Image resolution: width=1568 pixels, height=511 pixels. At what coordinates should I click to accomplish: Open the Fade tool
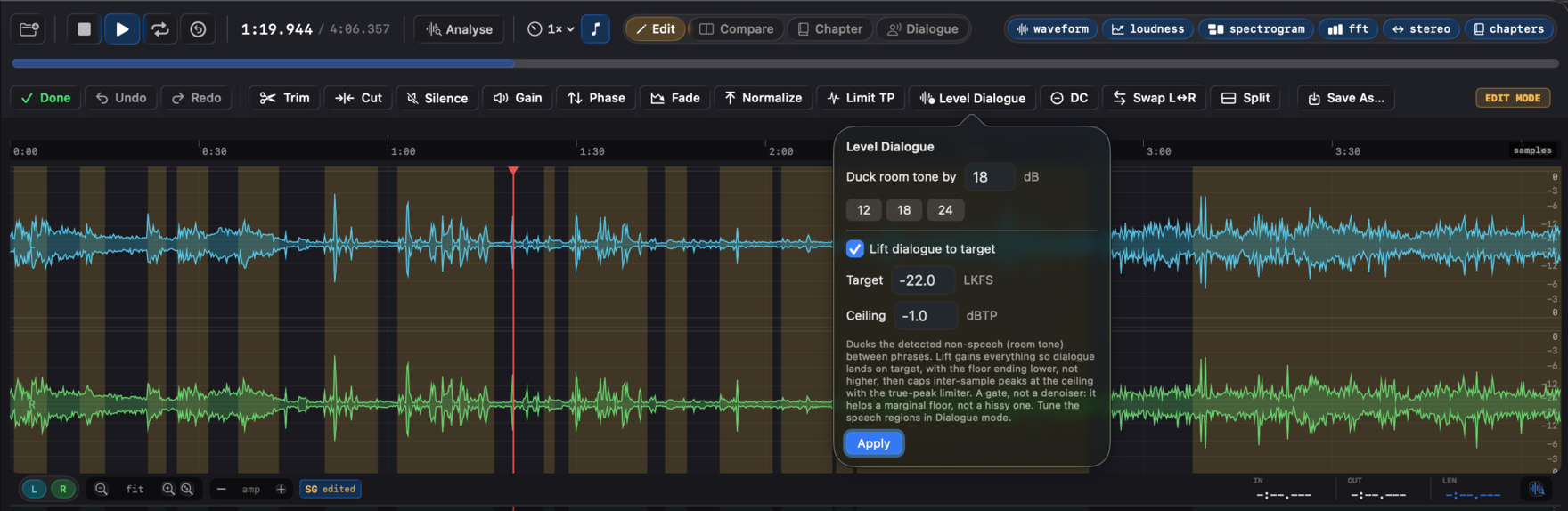[x=675, y=98]
